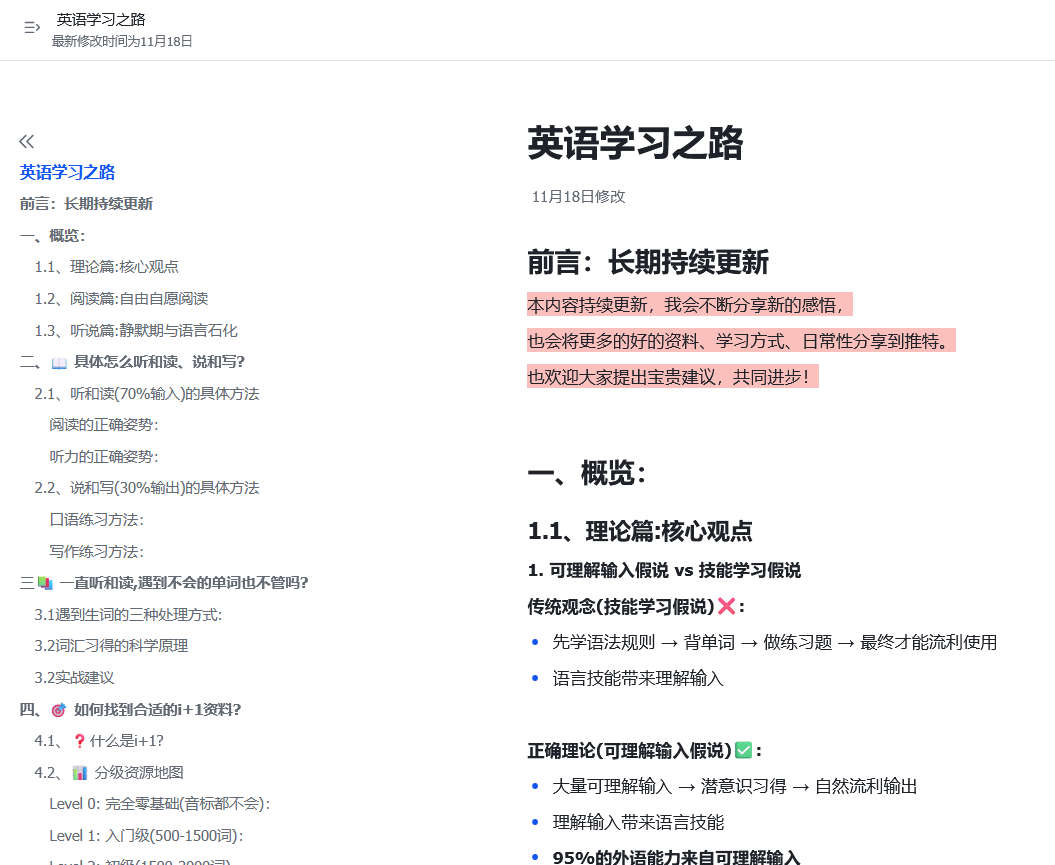Jump to outline item 前言：长期持续更新
1055x865 pixels.
[x=86, y=204]
